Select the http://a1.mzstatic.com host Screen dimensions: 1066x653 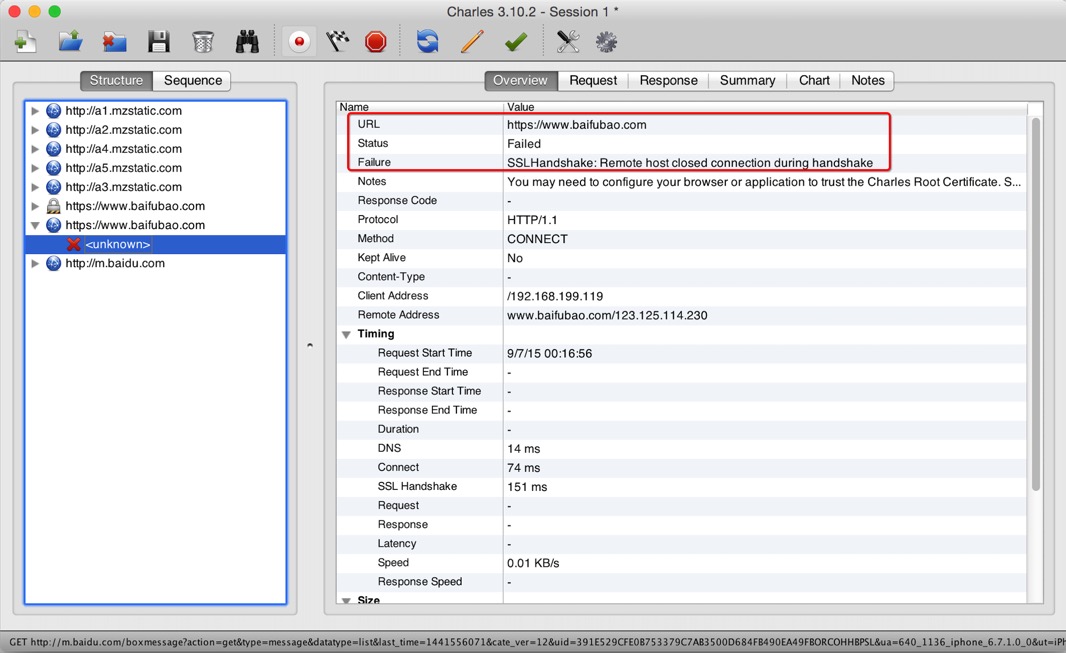(x=124, y=111)
